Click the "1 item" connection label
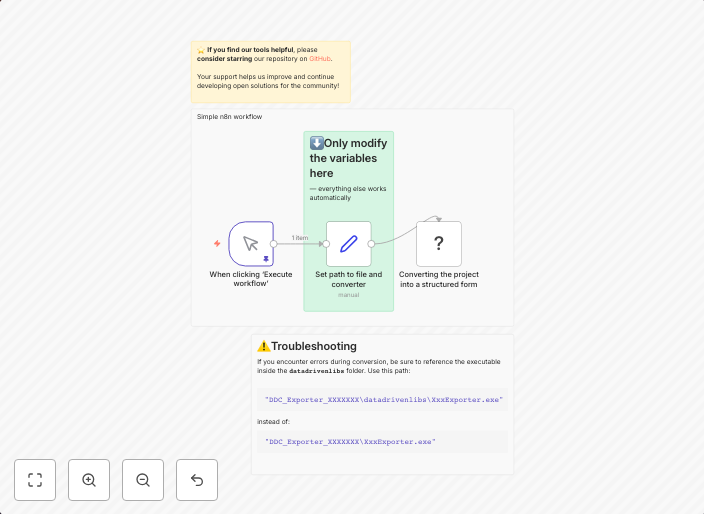Viewport: 704px width, 514px height. point(300,238)
